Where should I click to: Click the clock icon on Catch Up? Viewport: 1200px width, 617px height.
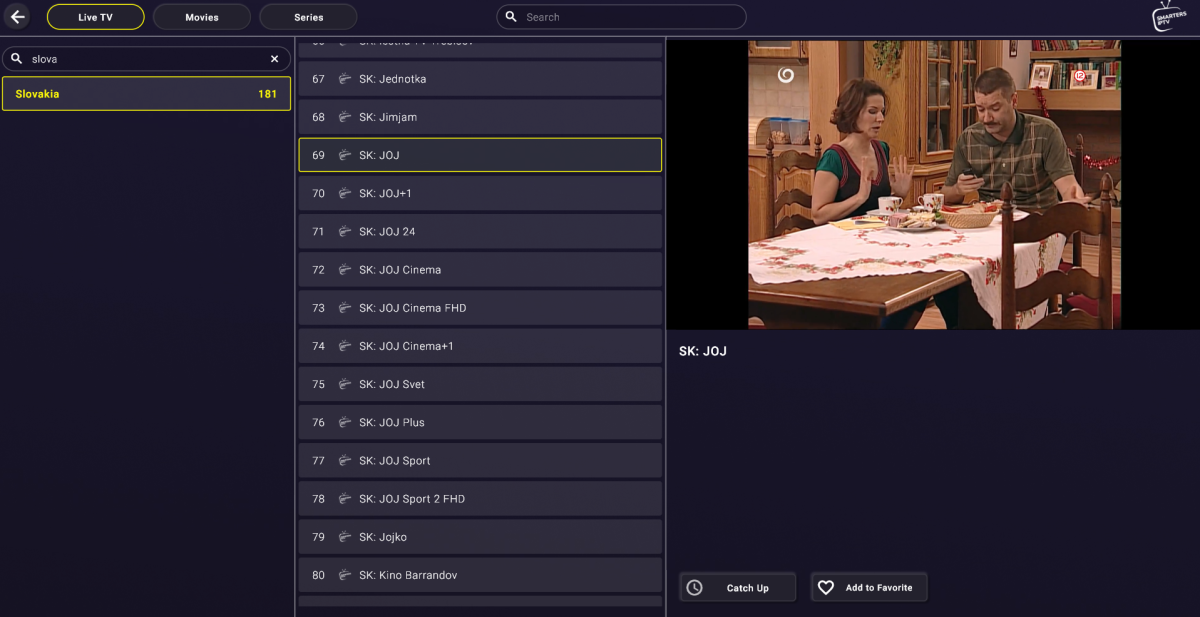click(x=694, y=588)
